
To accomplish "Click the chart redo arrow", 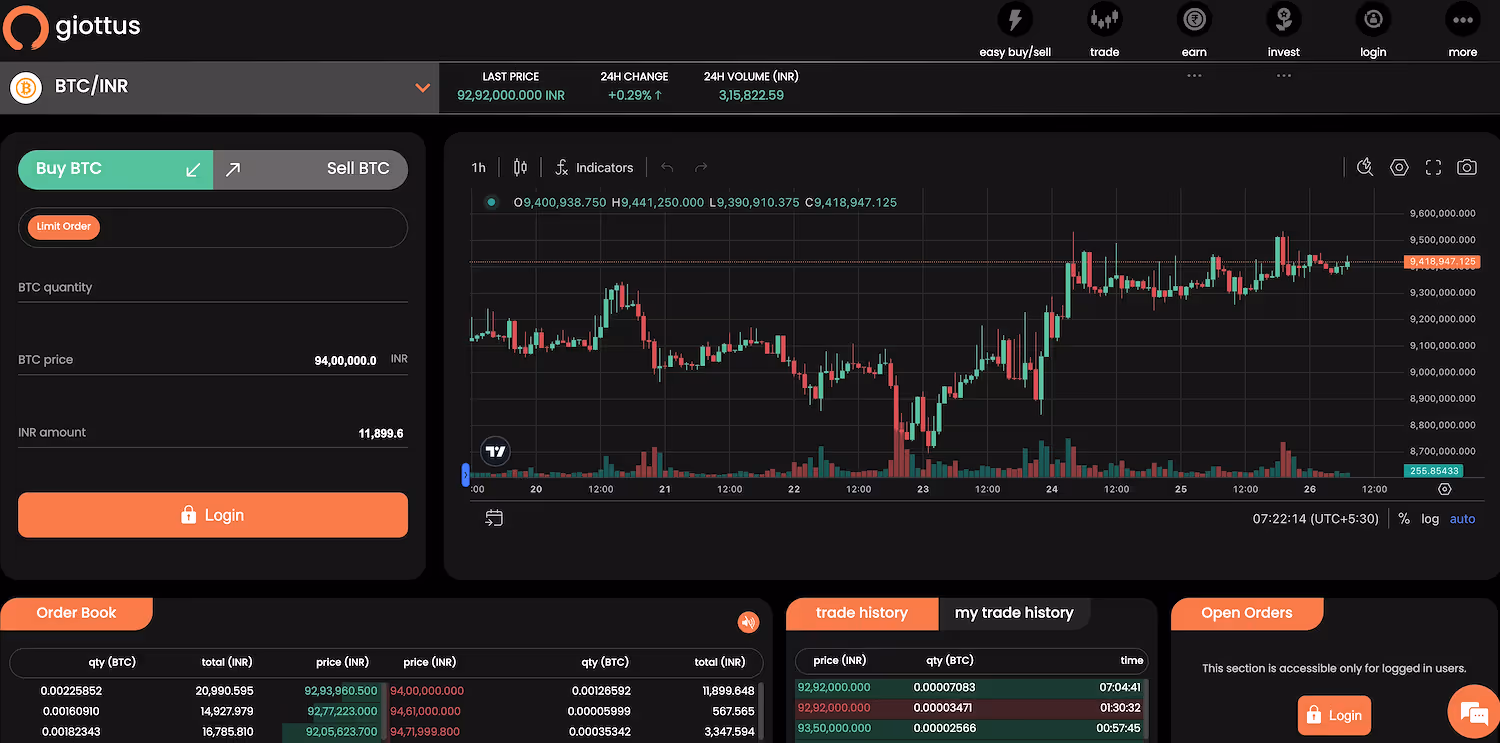I will (x=701, y=167).
